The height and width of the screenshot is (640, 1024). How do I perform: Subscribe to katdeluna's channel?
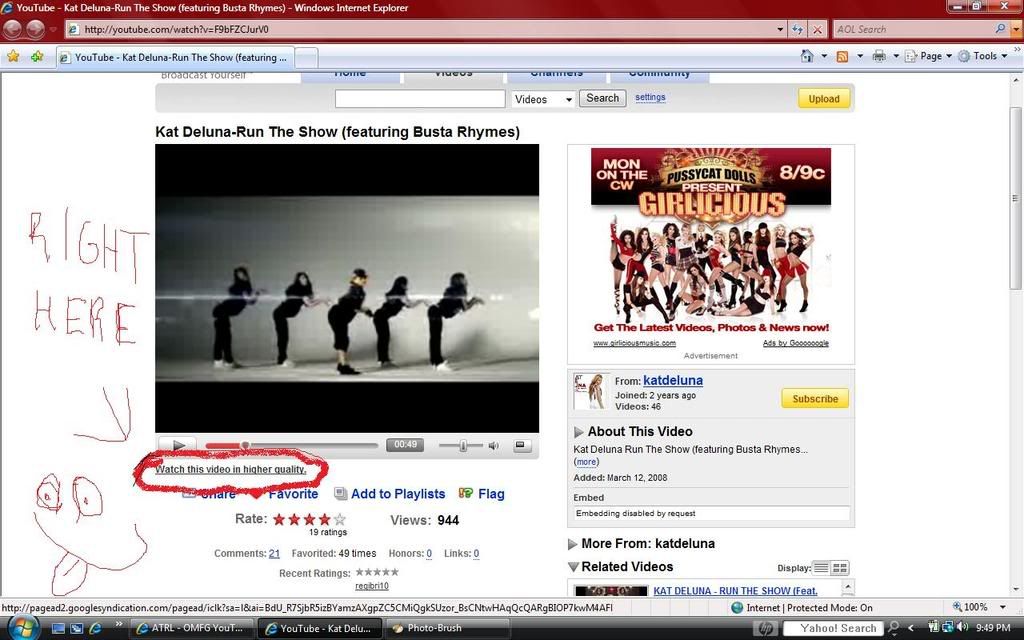pos(814,398)
